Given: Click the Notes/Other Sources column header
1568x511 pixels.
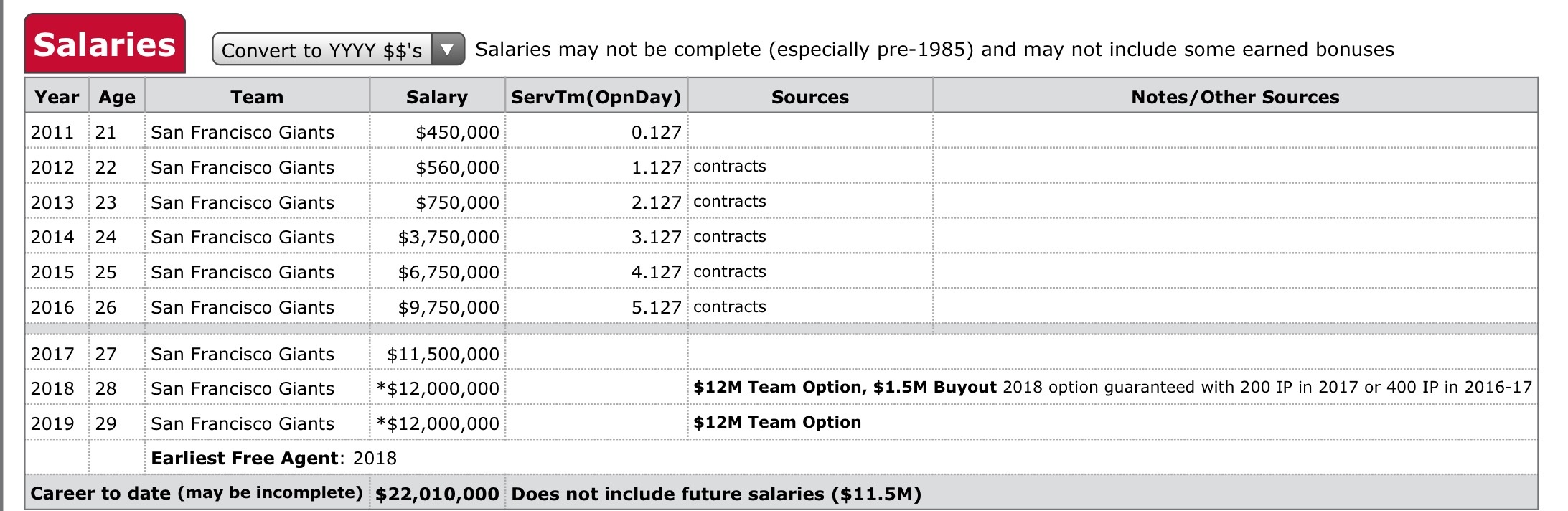Looking at the screenshot, I should coord(1235,97).
